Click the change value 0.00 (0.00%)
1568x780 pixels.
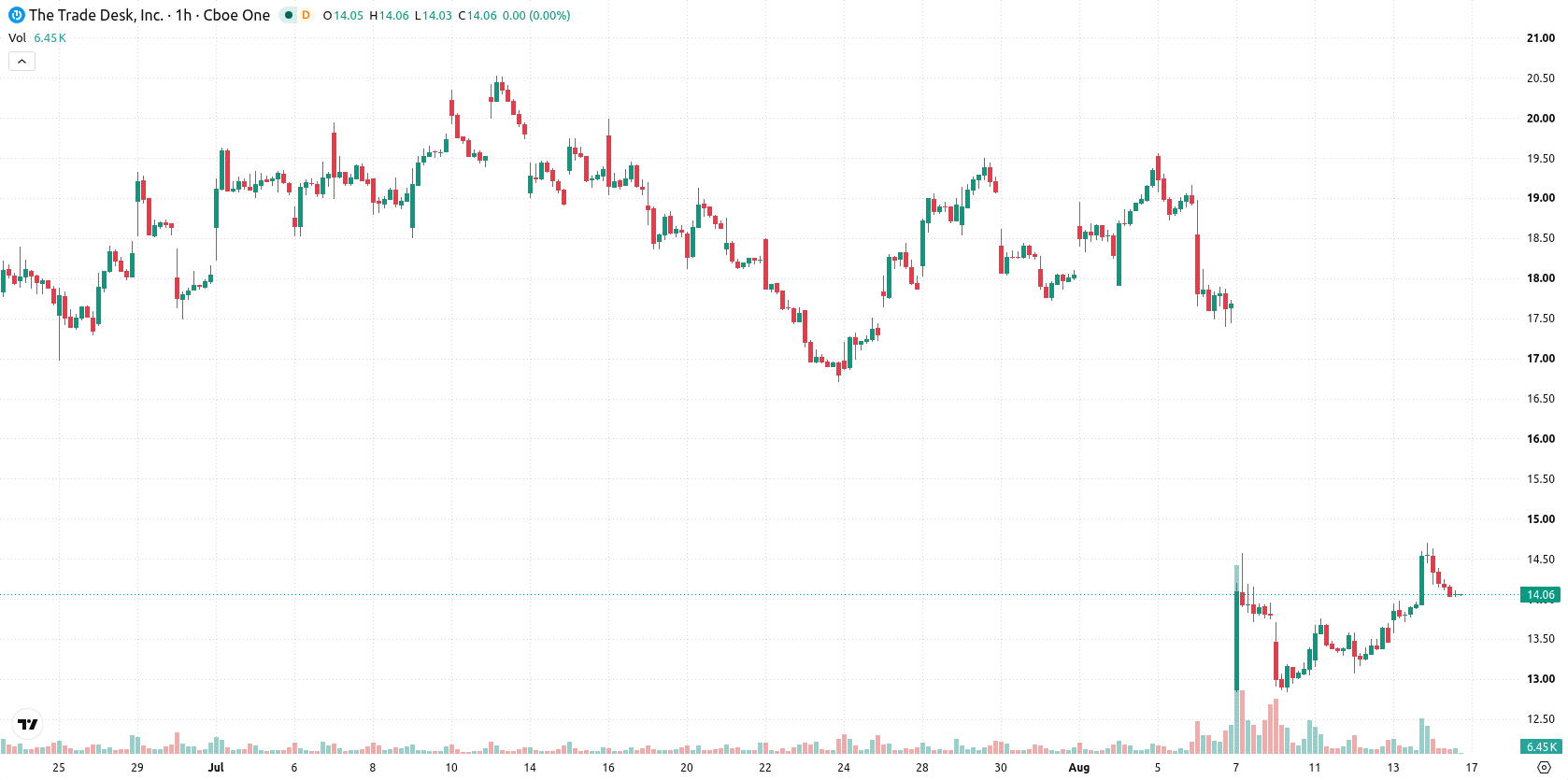(536, 16)
